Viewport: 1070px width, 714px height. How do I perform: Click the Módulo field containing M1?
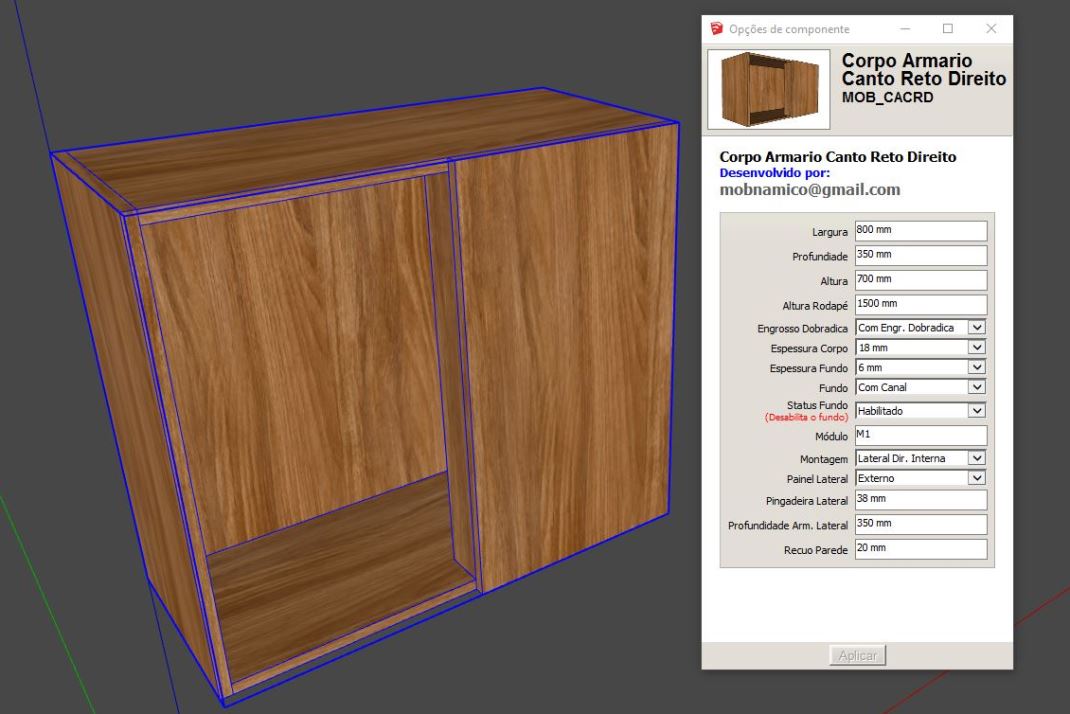920,435
